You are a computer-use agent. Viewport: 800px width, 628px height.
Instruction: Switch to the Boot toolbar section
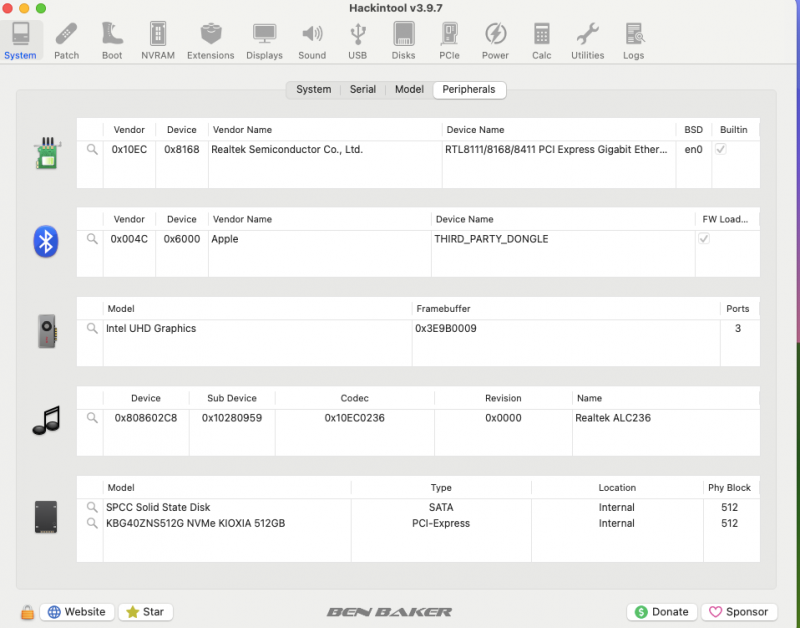point(111,38)
